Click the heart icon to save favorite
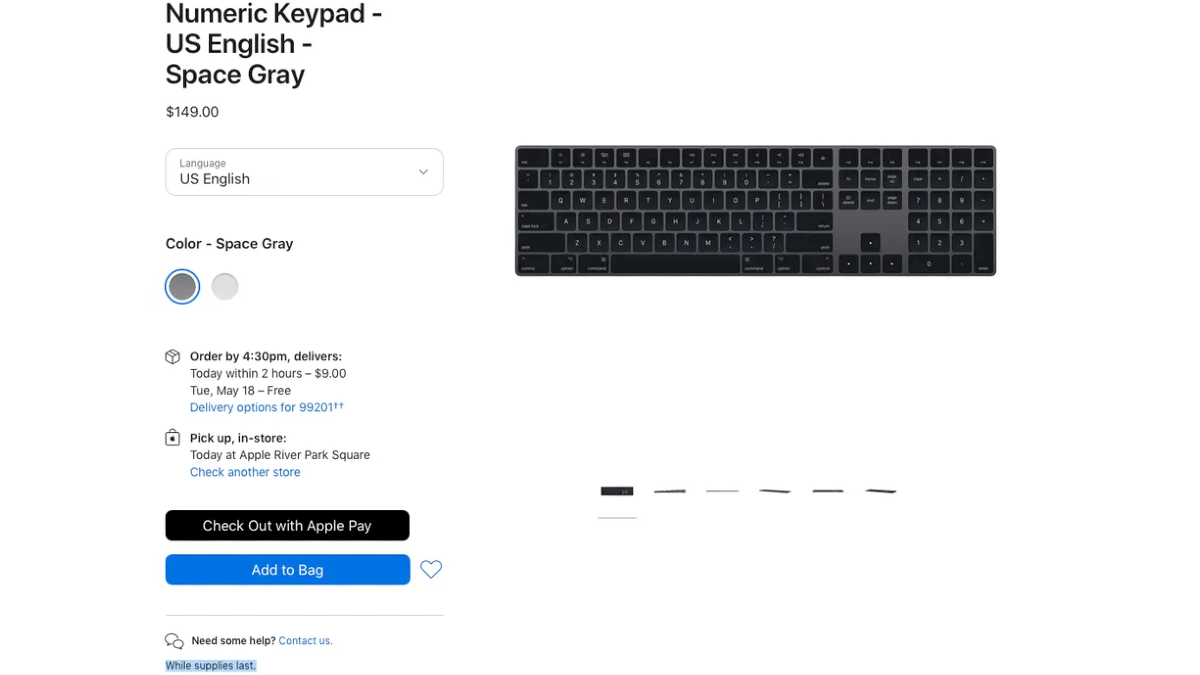Image resolution: width=1200 pixels, height=675 pixels. point(431,569)
